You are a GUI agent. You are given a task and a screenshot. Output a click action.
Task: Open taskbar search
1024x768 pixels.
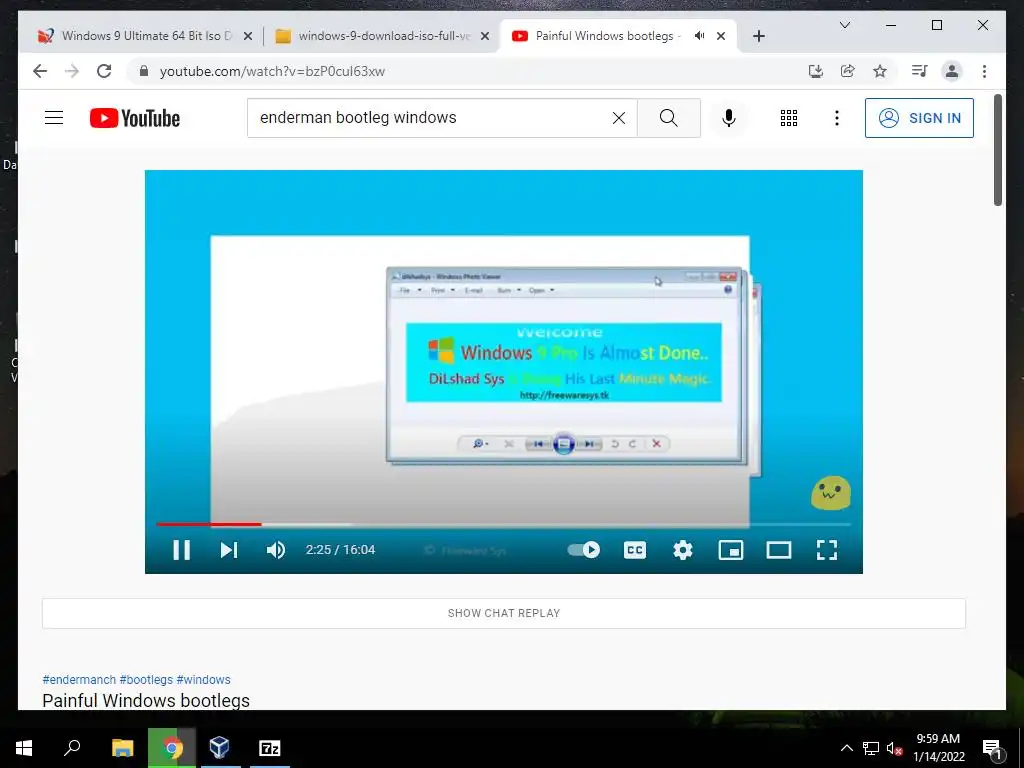pyautogui.click(x=72, y=748)
